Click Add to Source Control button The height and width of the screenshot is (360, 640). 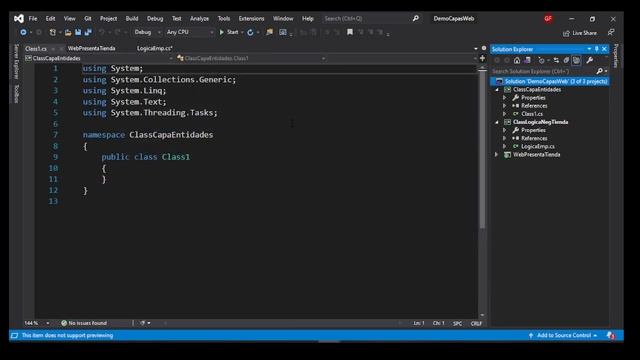pyautogui.click(x=563, y=336)
